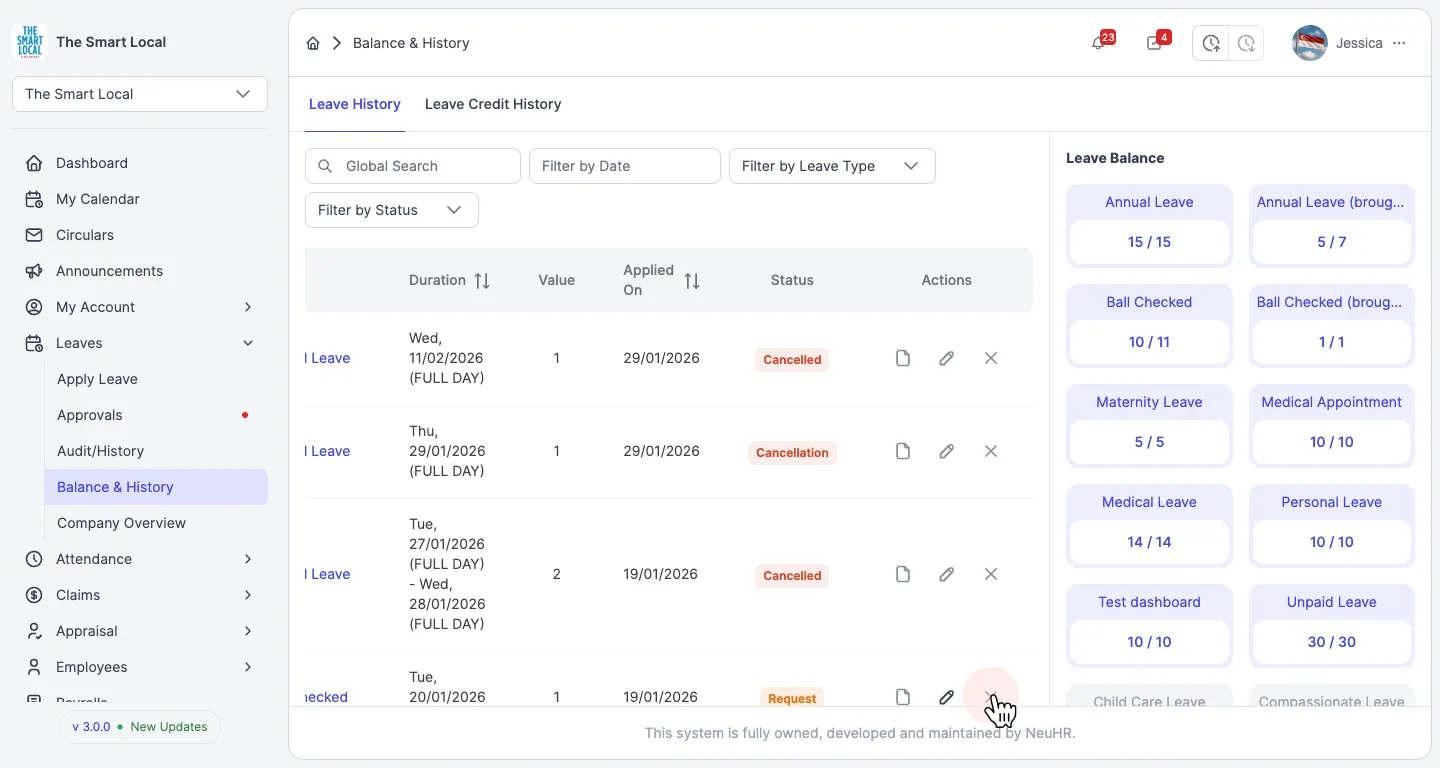Screen dimensions: 1440x768
Task: Switch to Leave Credit History tab
Action: click(x=493, y=104)
